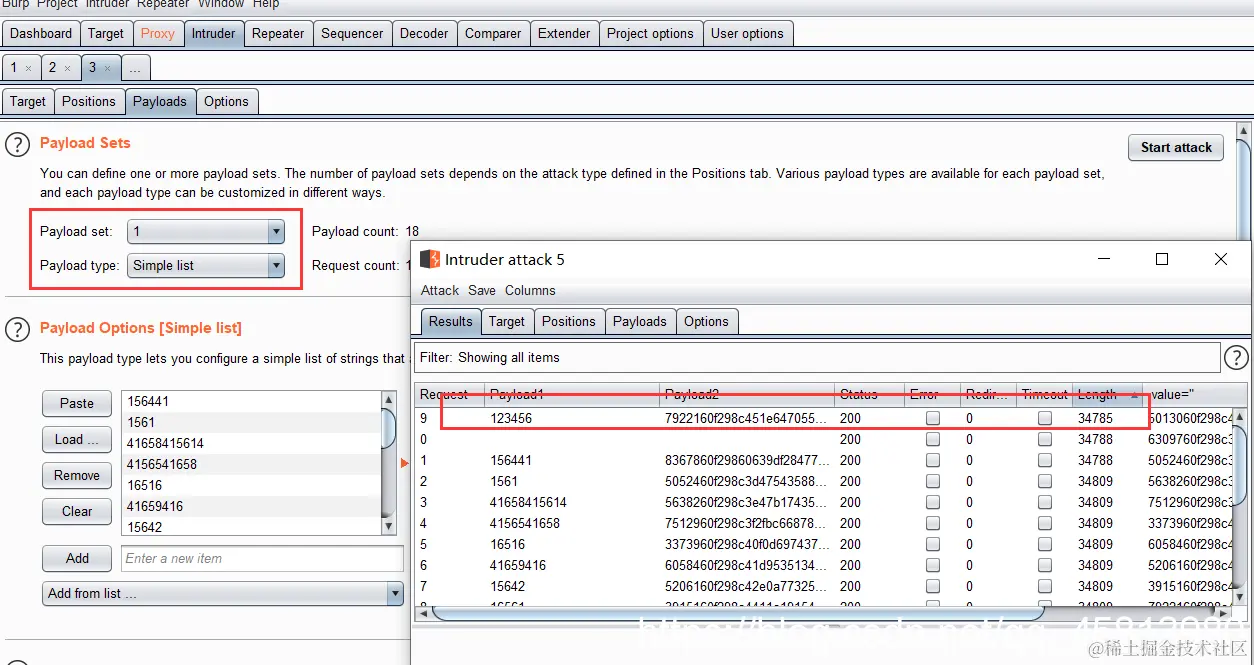Click the 'Enter a new item' field
This screenshot has height=665, width=1254.
click(x=262, y=558)
